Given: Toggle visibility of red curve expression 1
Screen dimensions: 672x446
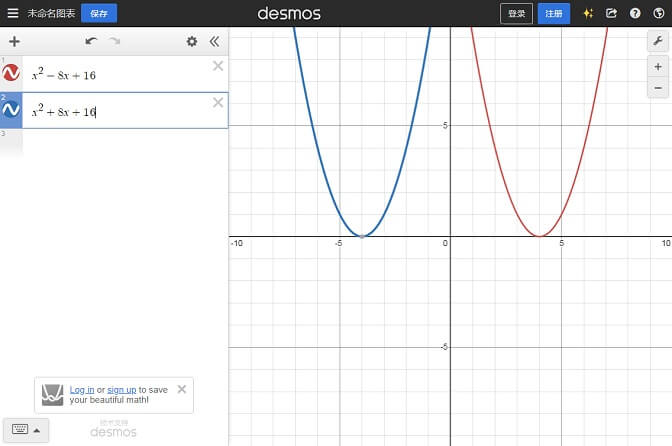Looking at the screenshot, I should click(x=11, y=73).
